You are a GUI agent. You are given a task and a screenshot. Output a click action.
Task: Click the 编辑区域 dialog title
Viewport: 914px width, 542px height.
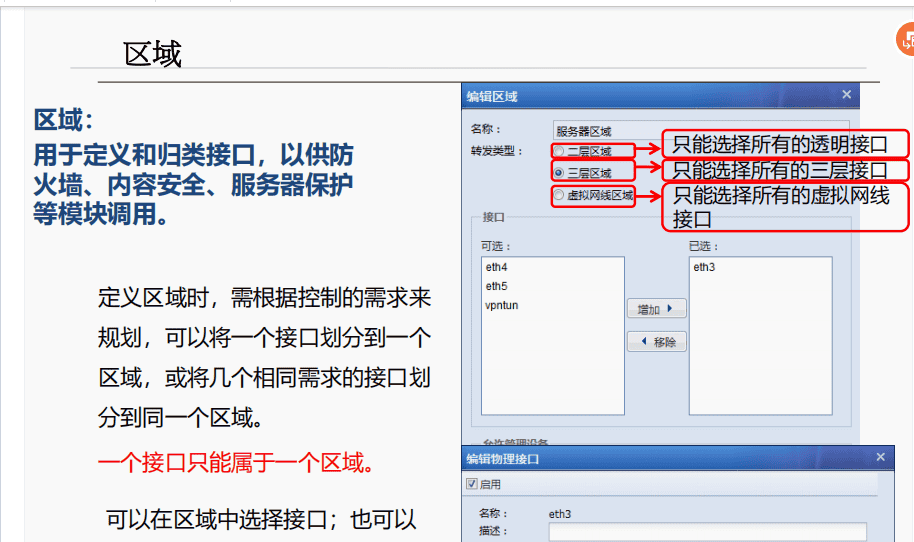click(x=492, y=97)
